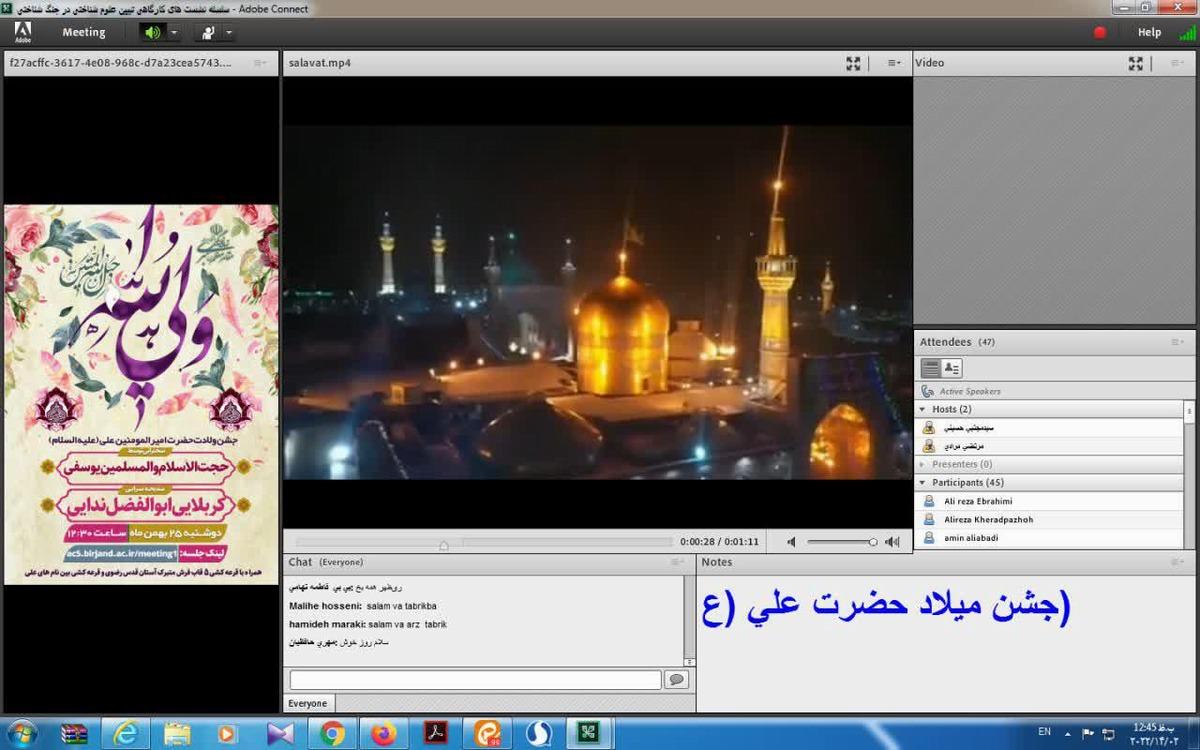Maximize the Video pod to full screen

pyautogui.click(x=1135, y=63)
